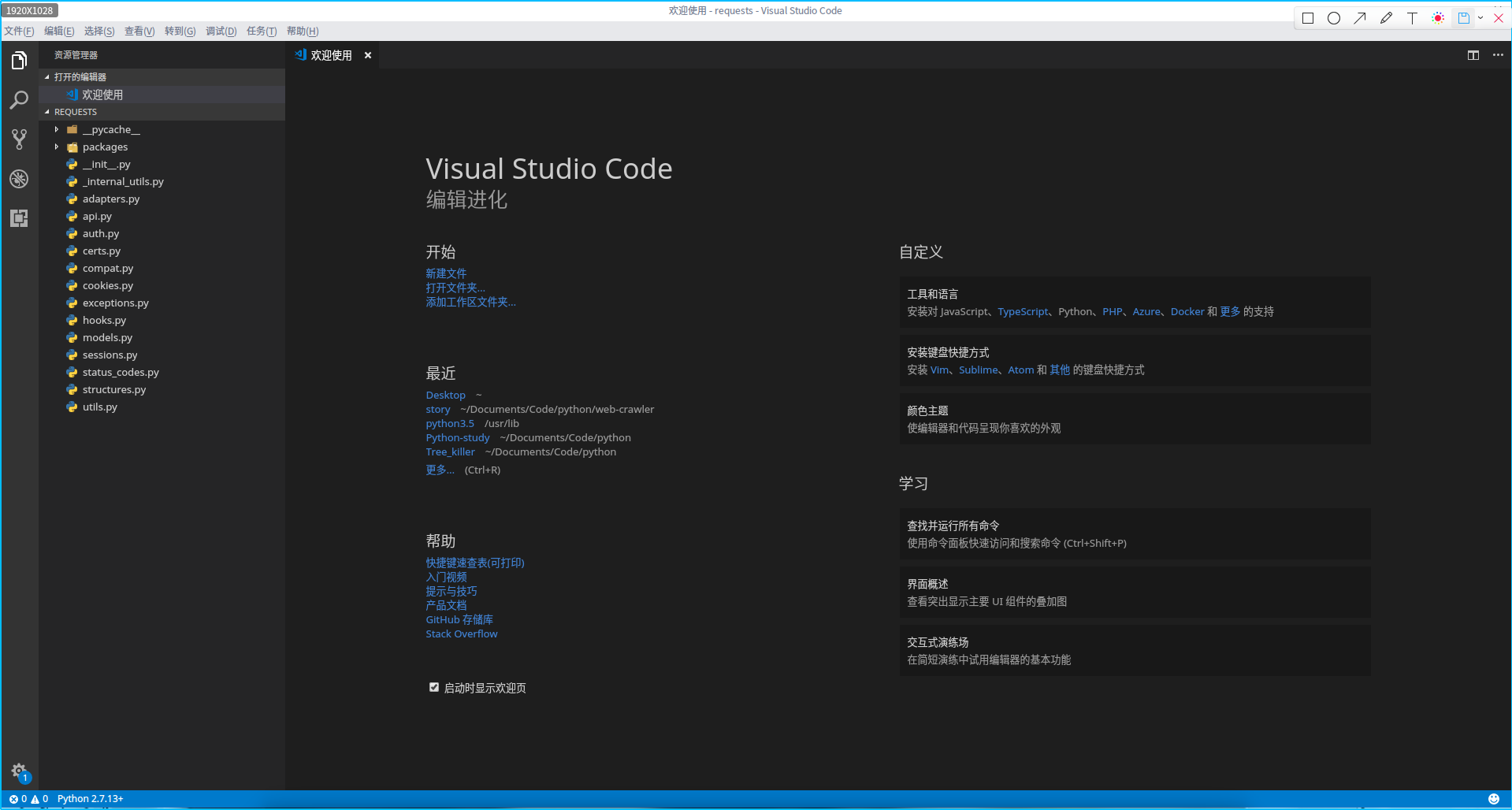Click the feedback smiley in status bar

[x=1493, y=799]
